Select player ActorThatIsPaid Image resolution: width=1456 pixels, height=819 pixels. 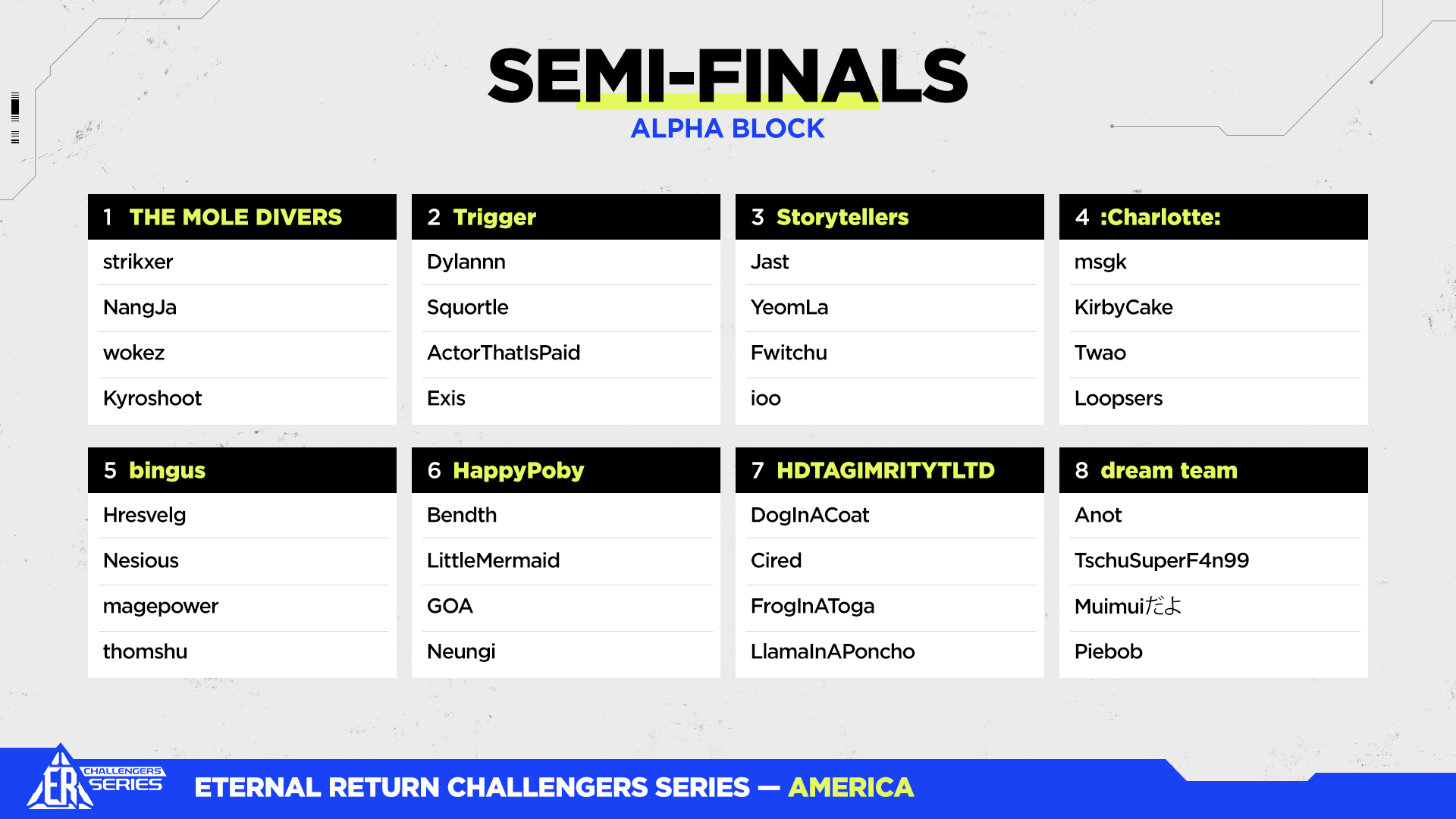pyautogui.click(x=504, y=353)
